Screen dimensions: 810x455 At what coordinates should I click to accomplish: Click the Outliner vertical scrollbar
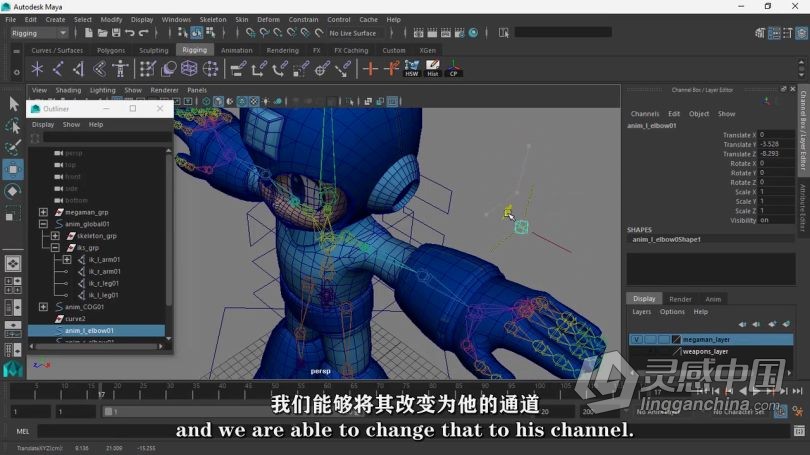tap(168, 227)
